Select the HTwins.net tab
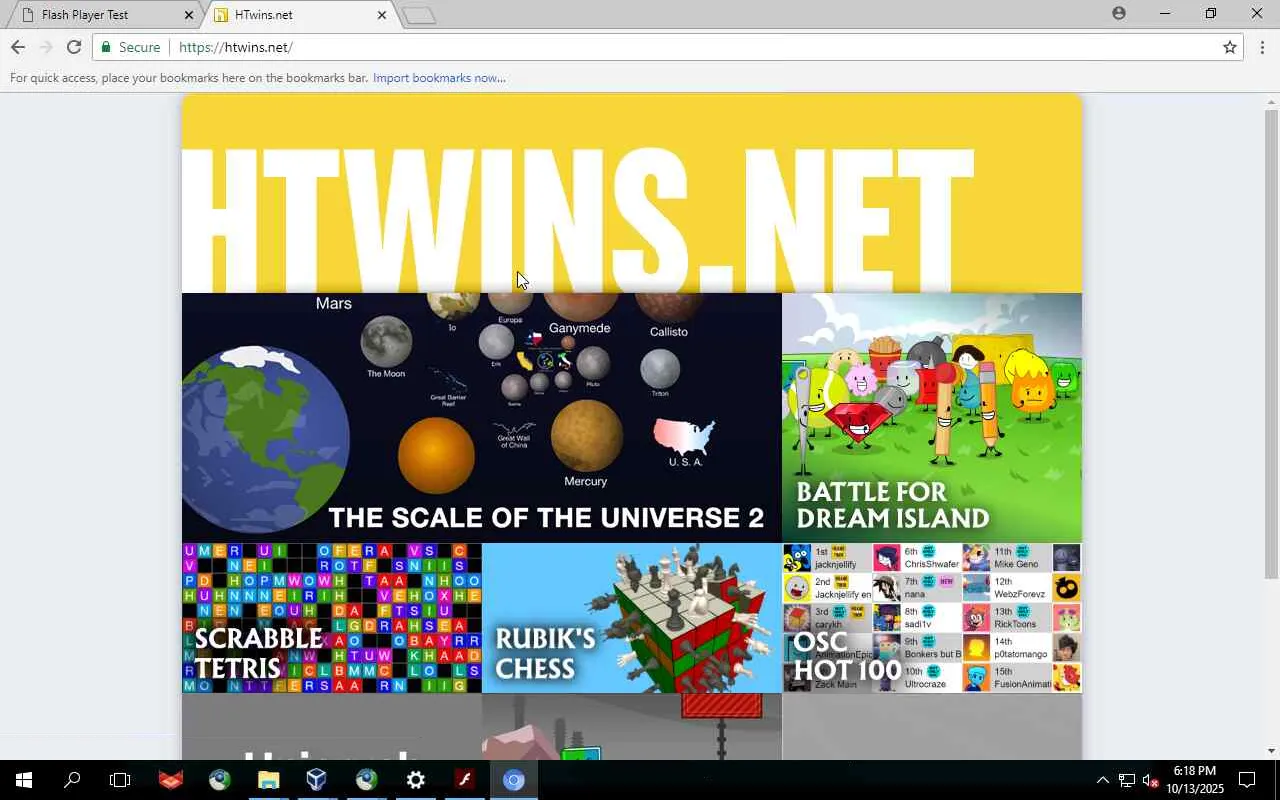This screenshot has height=800, width=1280. coord(298,15)
